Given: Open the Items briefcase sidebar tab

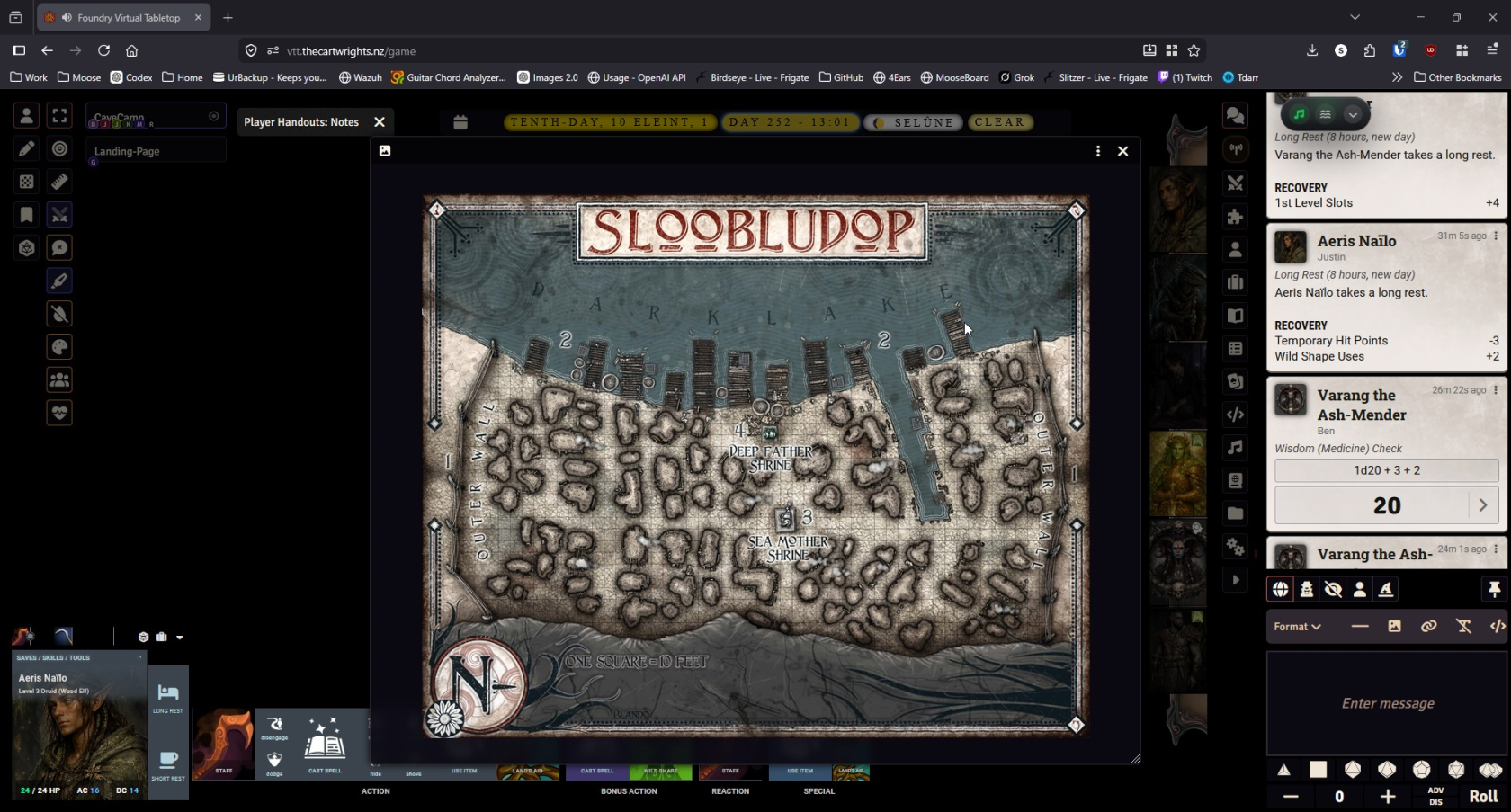Looking at the screenshot, I should pyautogui.click(x=1236, y=282).
